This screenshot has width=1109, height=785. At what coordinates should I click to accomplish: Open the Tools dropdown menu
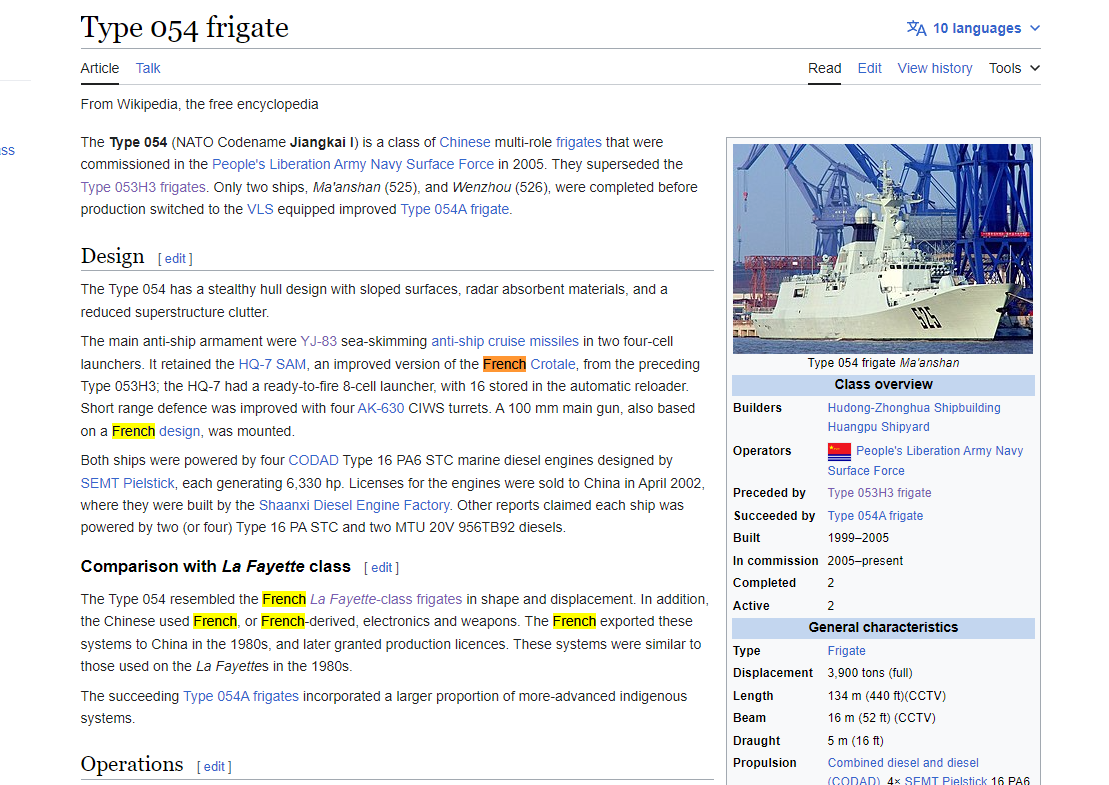[1014, 69]
